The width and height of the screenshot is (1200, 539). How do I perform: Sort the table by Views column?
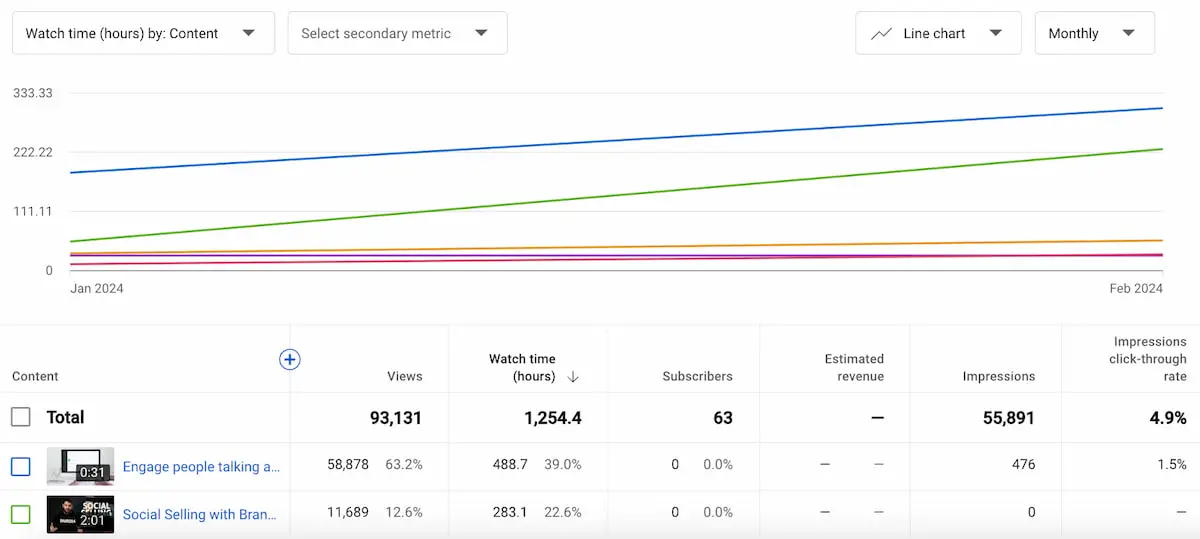coord(404,376)
